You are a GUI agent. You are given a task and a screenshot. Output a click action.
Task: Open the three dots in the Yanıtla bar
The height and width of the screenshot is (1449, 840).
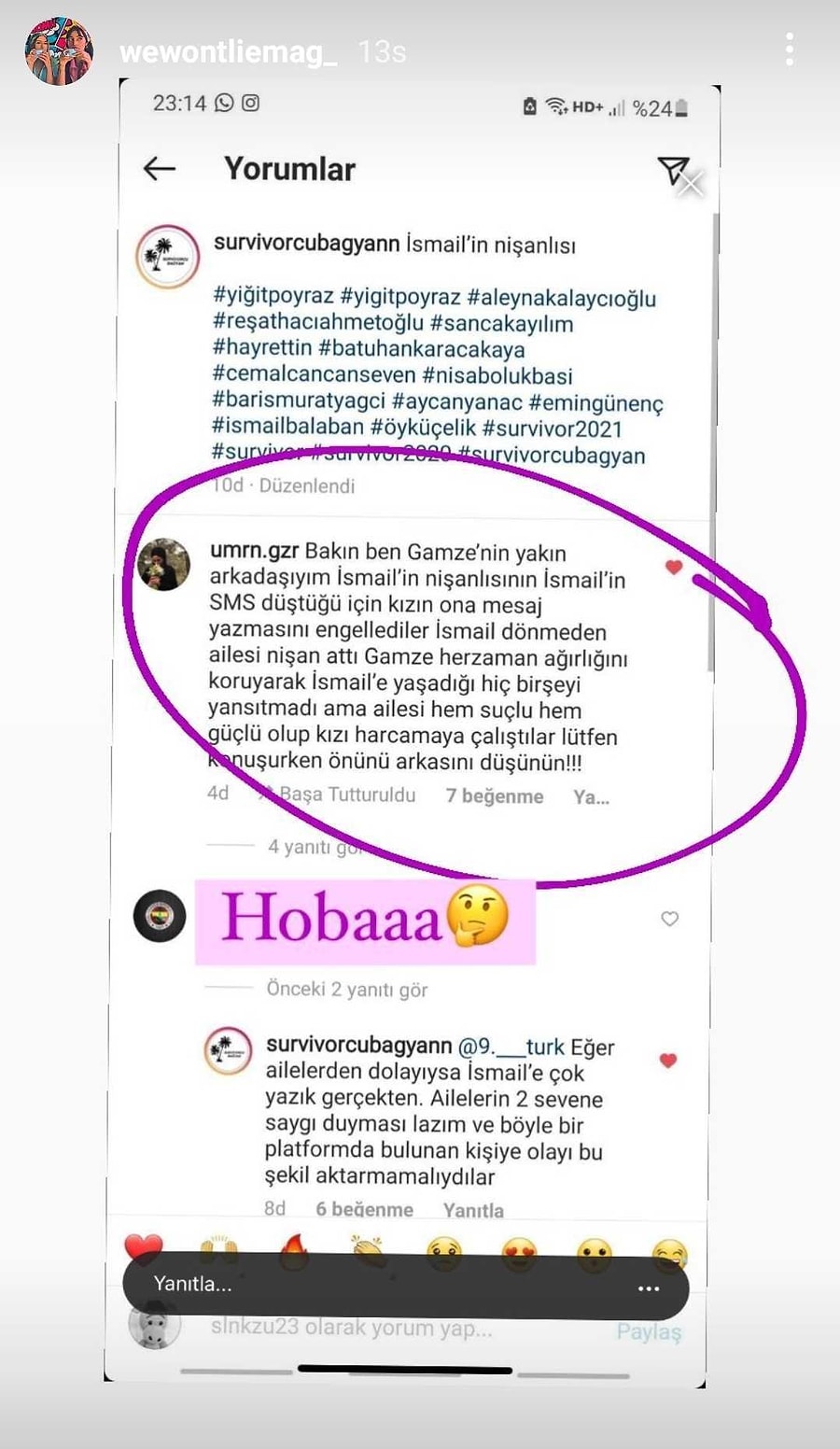coord(649,1288)
